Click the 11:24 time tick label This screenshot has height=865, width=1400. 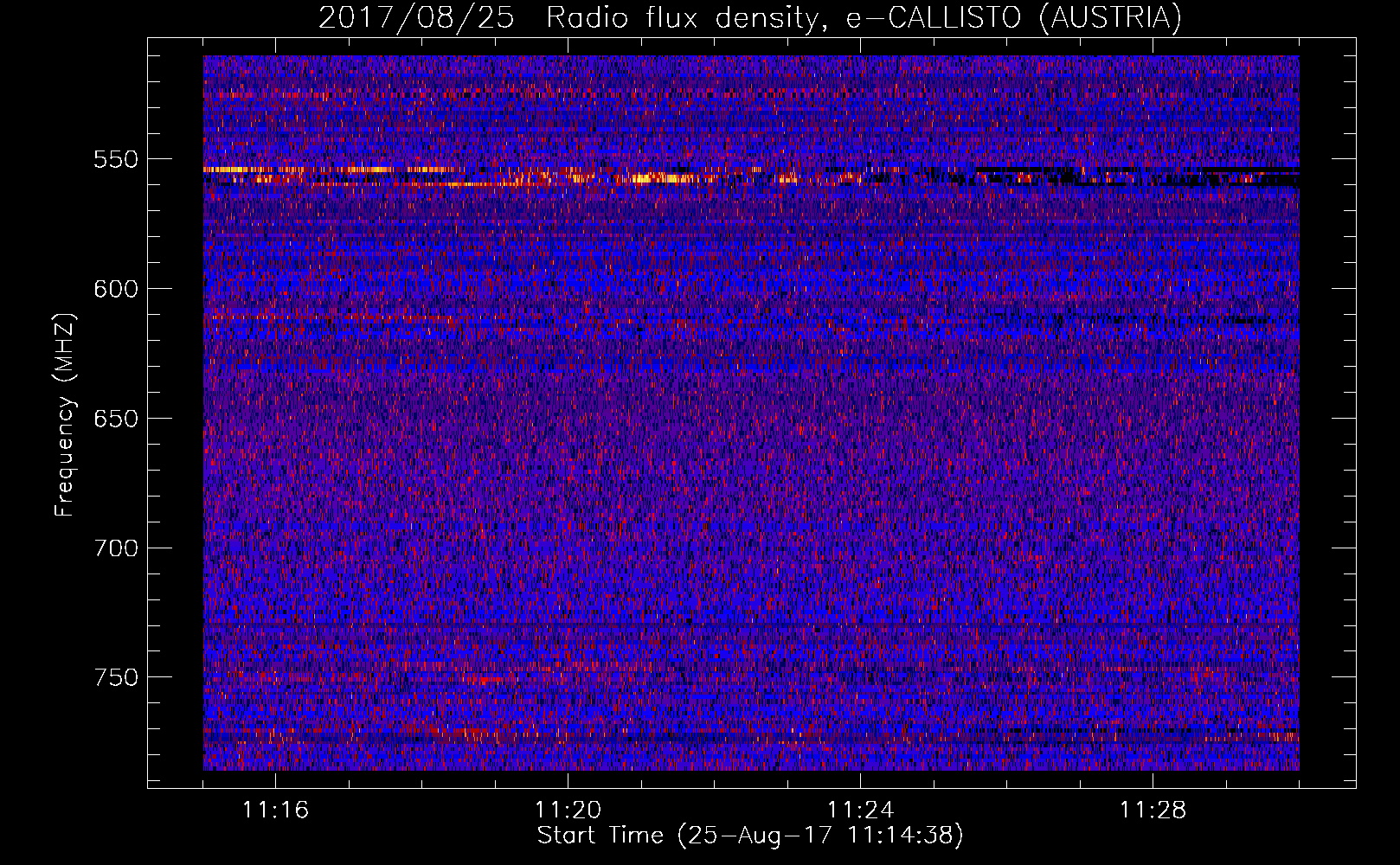[860, 811]
